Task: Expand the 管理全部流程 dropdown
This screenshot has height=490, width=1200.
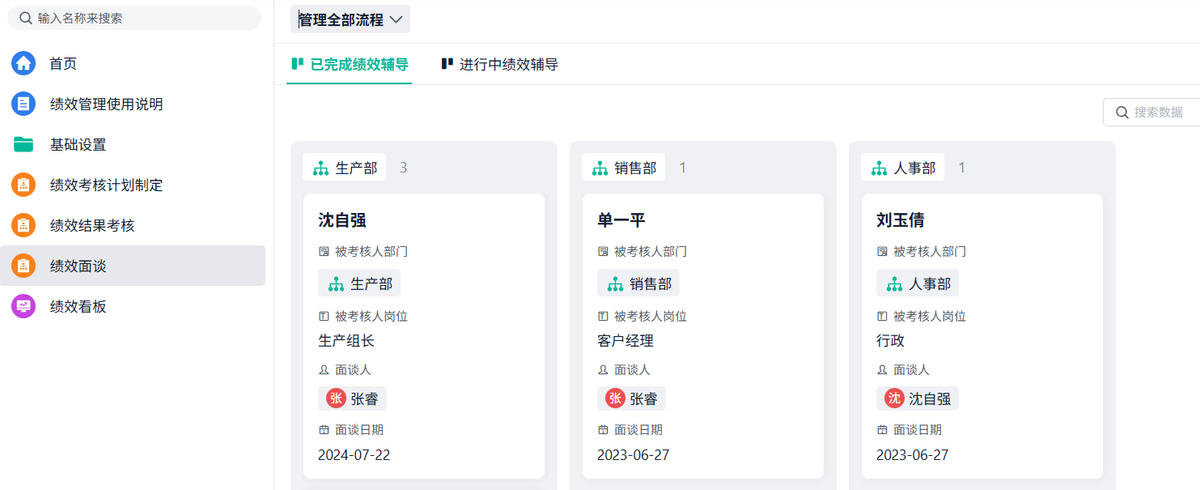Action: tap(350, 19)
